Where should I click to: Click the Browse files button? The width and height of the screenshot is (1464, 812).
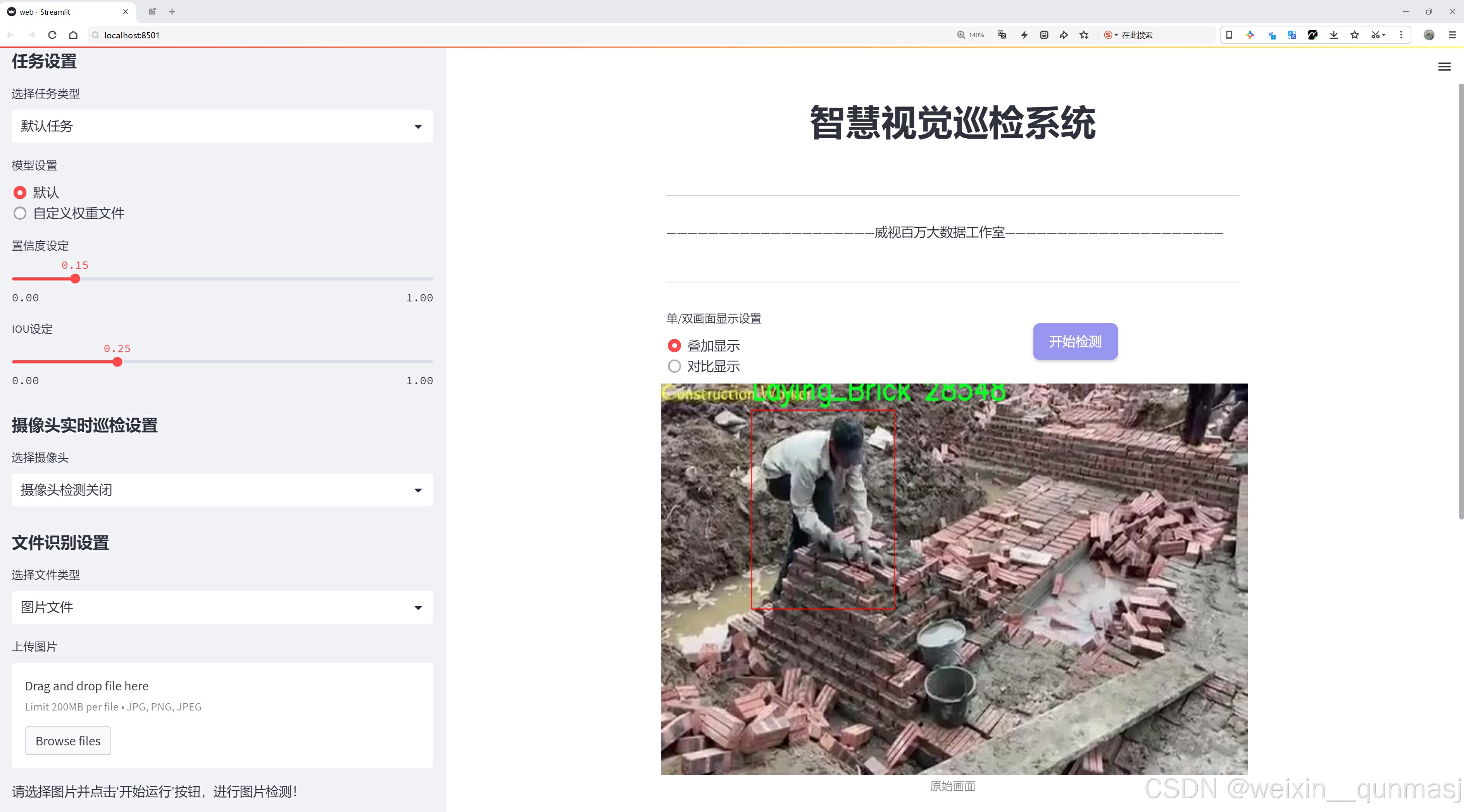pyautogui.click(x=67, y=741)
